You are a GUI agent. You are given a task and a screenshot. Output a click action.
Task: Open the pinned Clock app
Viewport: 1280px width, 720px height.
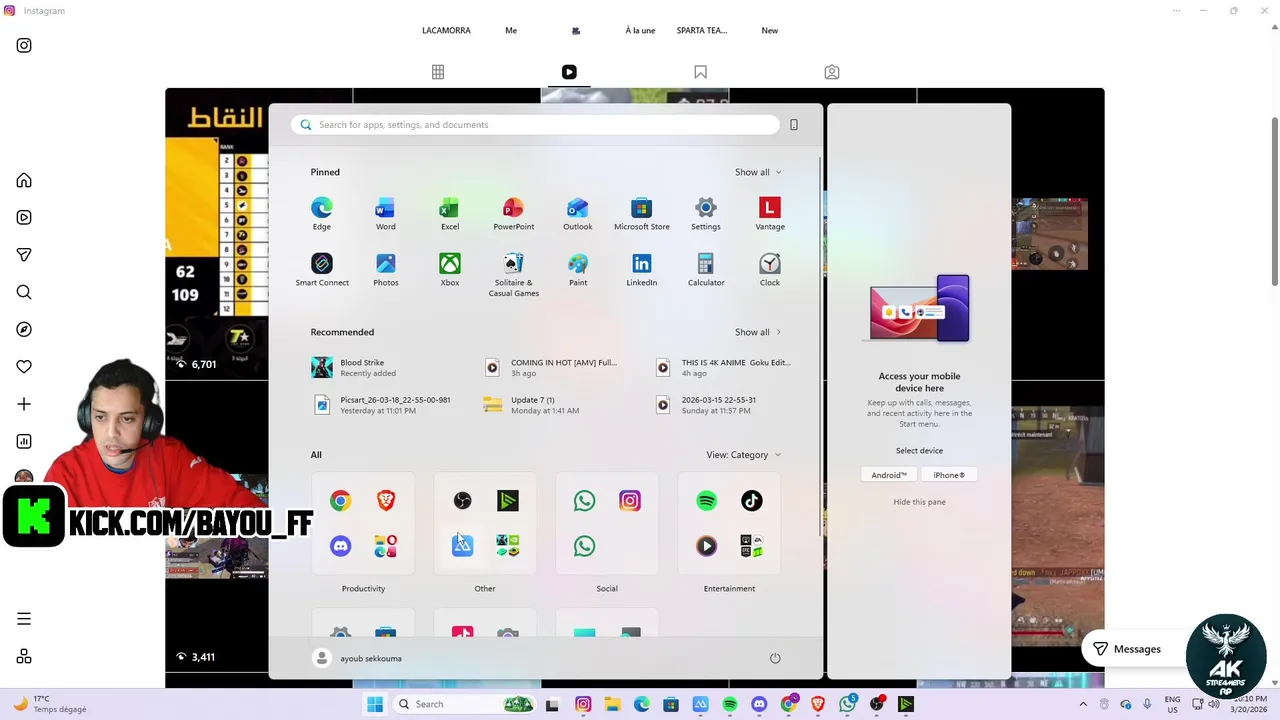click(x=769, y=270)
